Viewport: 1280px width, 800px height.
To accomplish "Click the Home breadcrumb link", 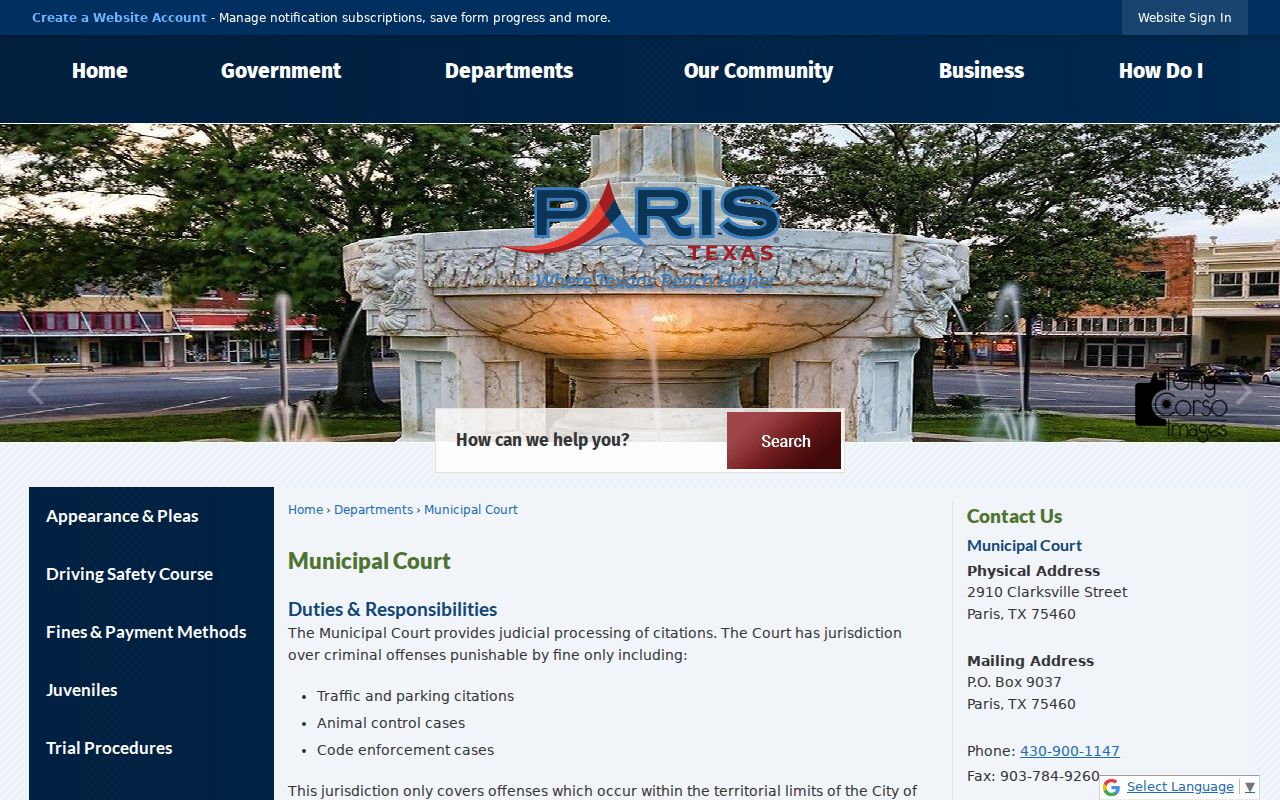I will click(305, 510).
